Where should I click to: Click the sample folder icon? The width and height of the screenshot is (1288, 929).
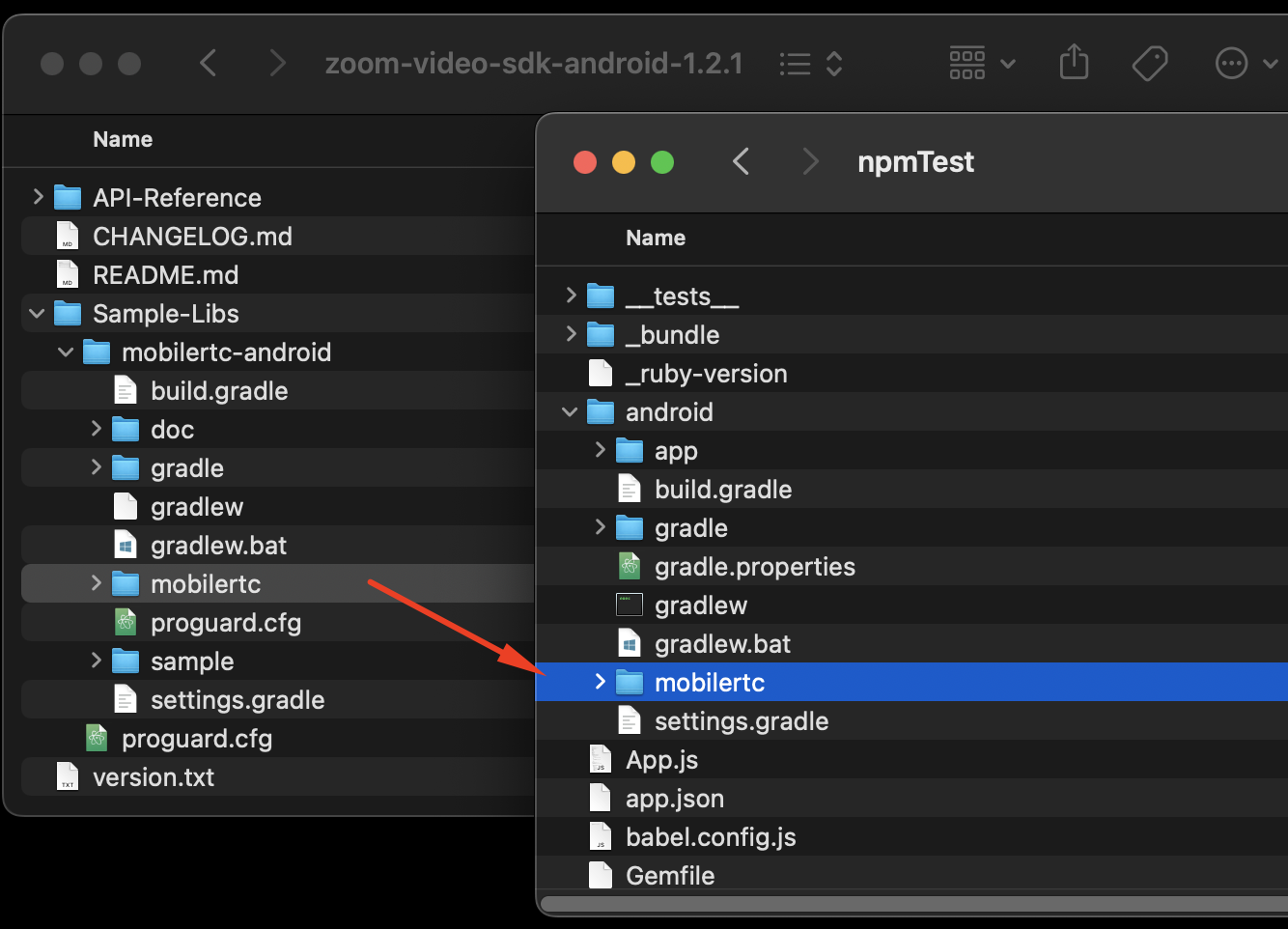click(x=126, y=661)
